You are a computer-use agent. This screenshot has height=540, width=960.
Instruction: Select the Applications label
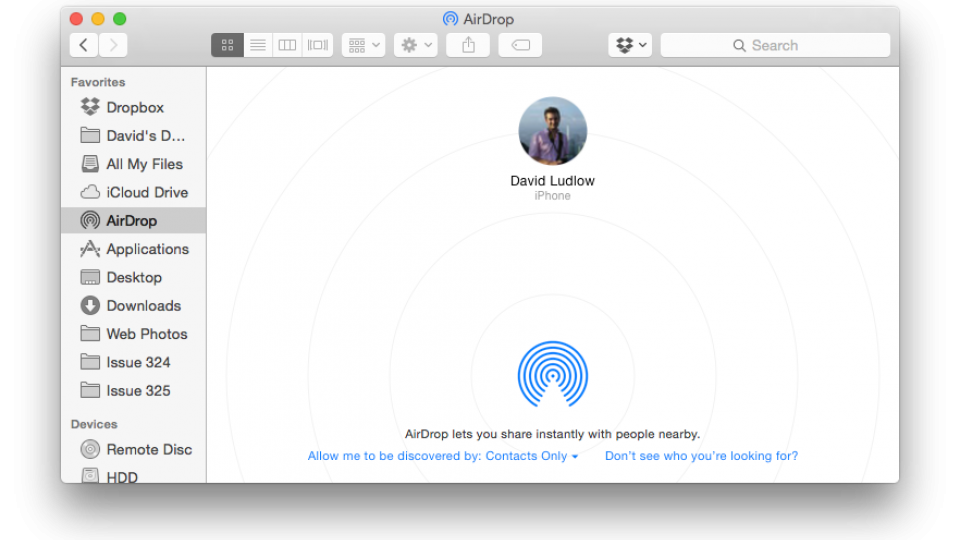148,249
